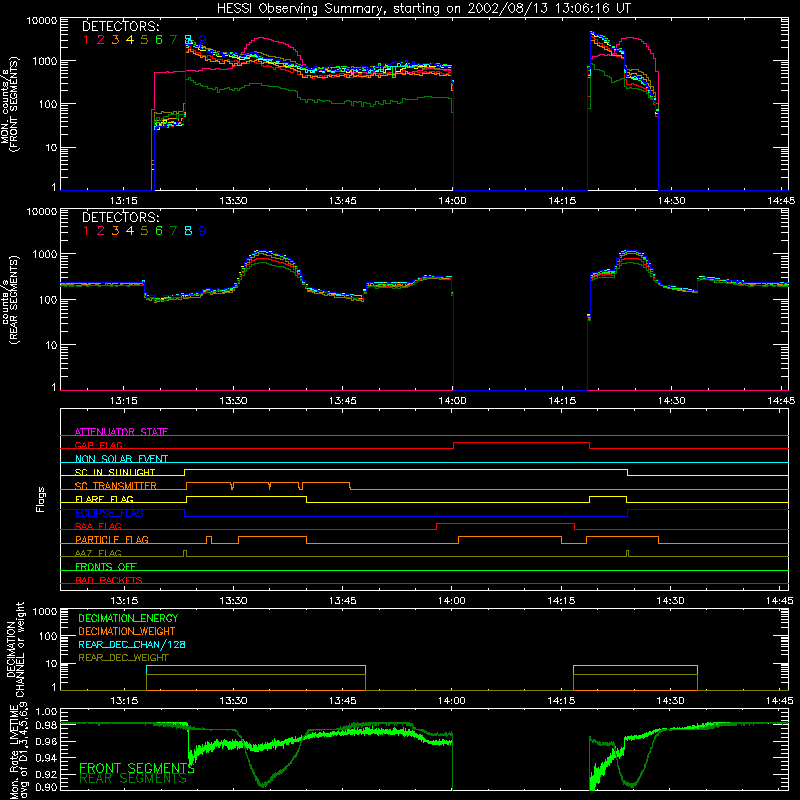Screen dimensions: 800x800
Task: Click 13:45 tick label under decimation plot
Action: coord(342,701)
